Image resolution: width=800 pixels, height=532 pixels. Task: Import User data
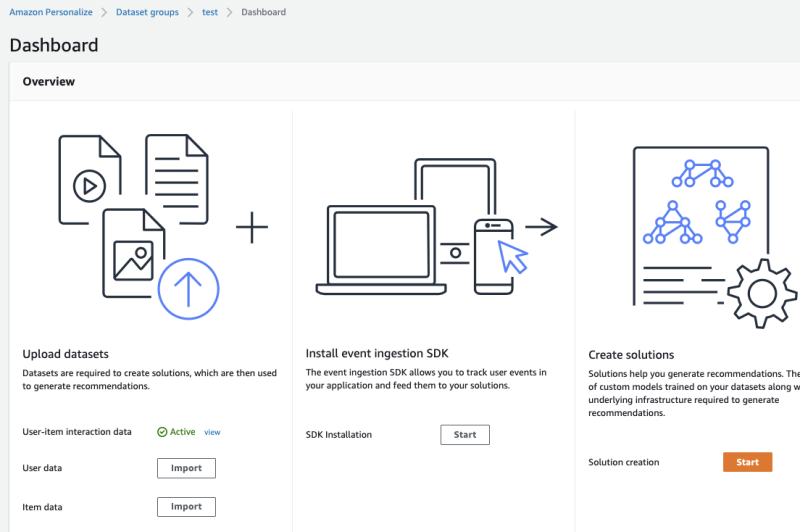pyautogui.click(x=186, y=468)
